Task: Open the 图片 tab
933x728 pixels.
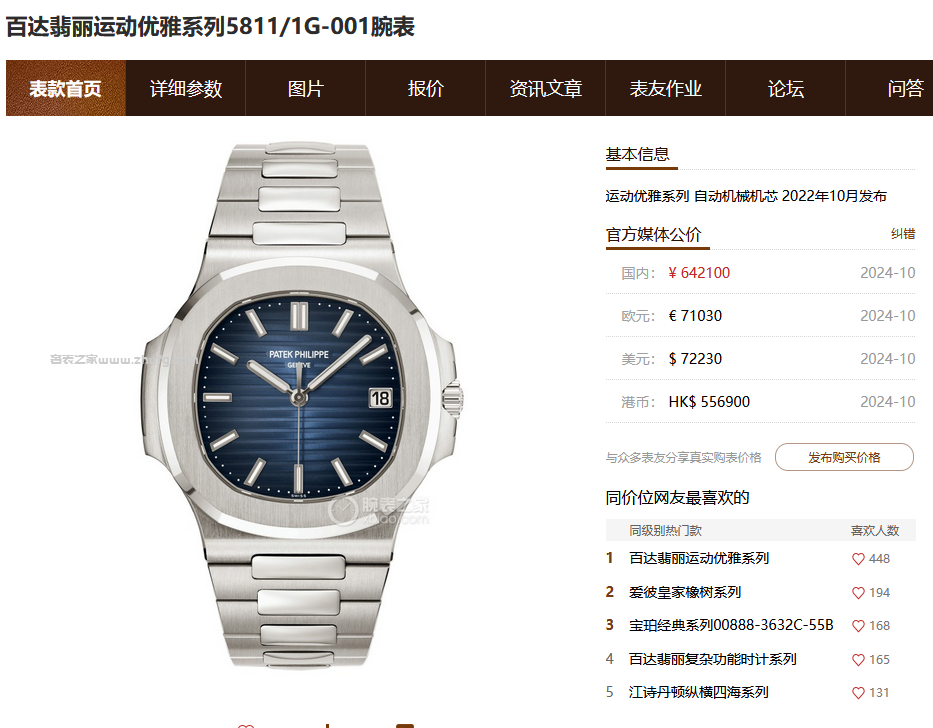Action: [x=305, y=88]
